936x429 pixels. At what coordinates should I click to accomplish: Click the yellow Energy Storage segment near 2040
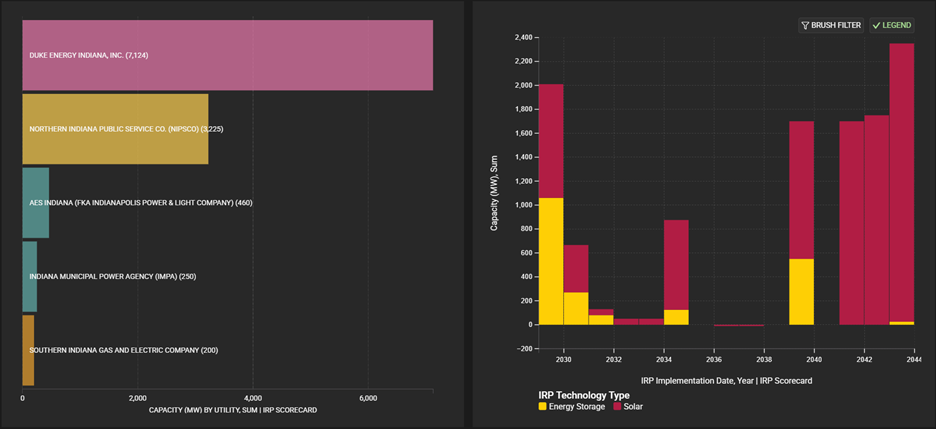tap(801, 292)
